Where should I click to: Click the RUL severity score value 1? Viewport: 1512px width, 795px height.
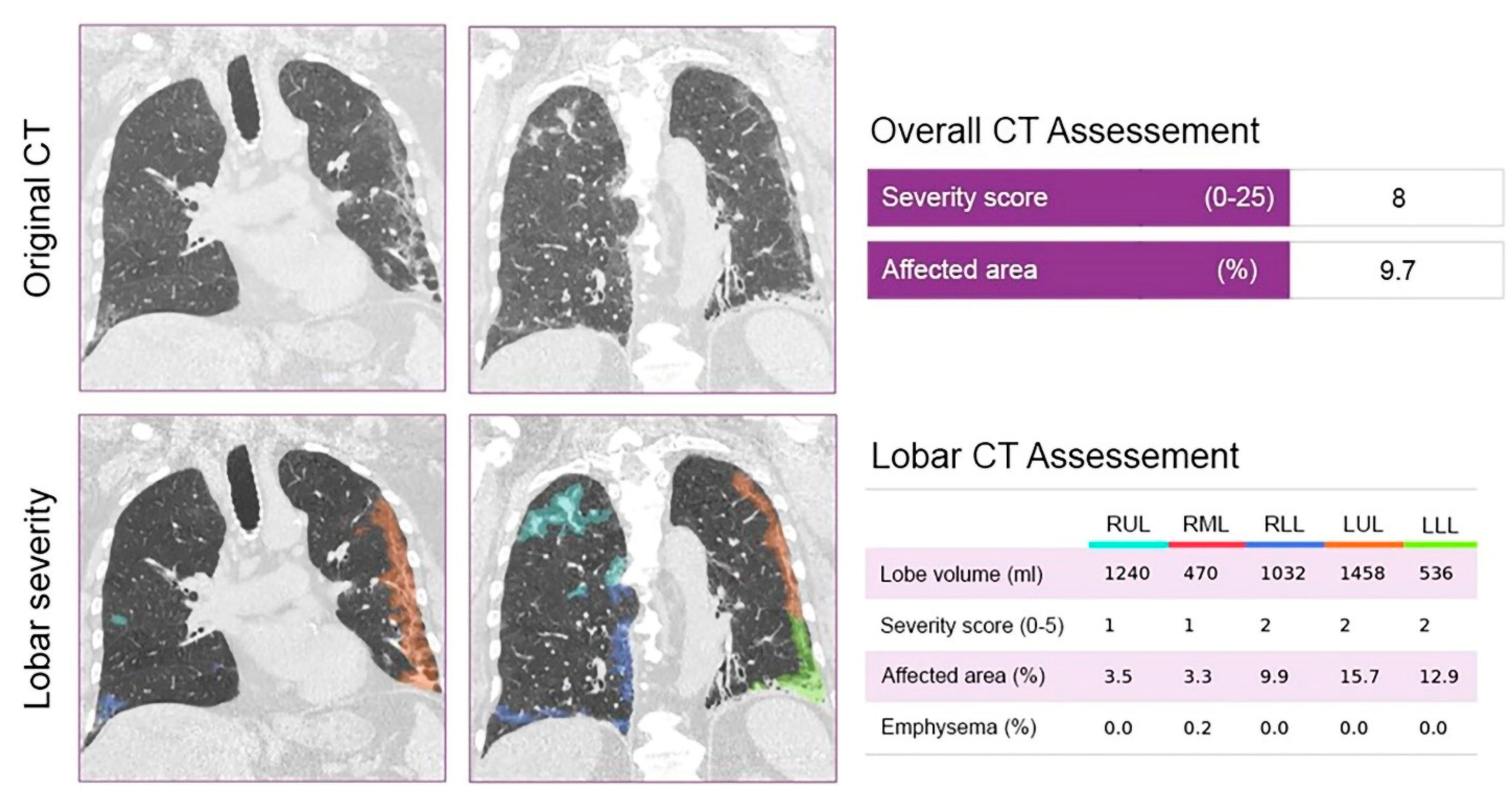[1109, 625]
